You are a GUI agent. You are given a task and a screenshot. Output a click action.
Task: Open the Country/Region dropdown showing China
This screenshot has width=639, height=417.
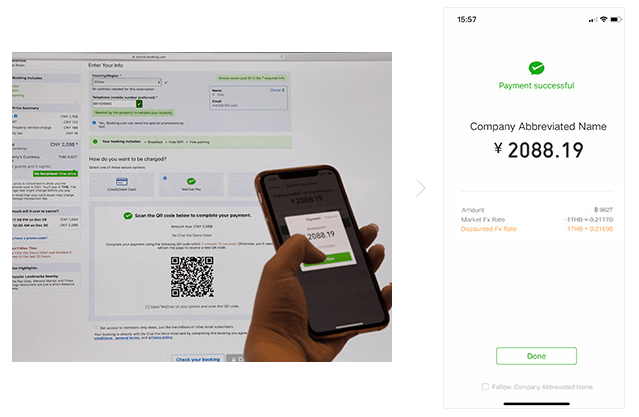pyautogui.click(x=127, y=82)
